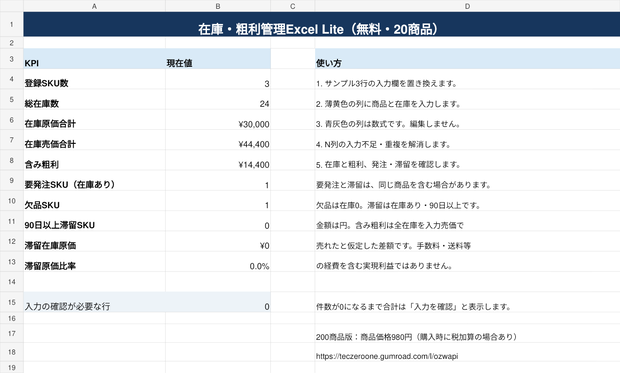620x373 pixels.
Task: Select cell '200商品版：商品価格980円'
Action: tap(467, 333)
